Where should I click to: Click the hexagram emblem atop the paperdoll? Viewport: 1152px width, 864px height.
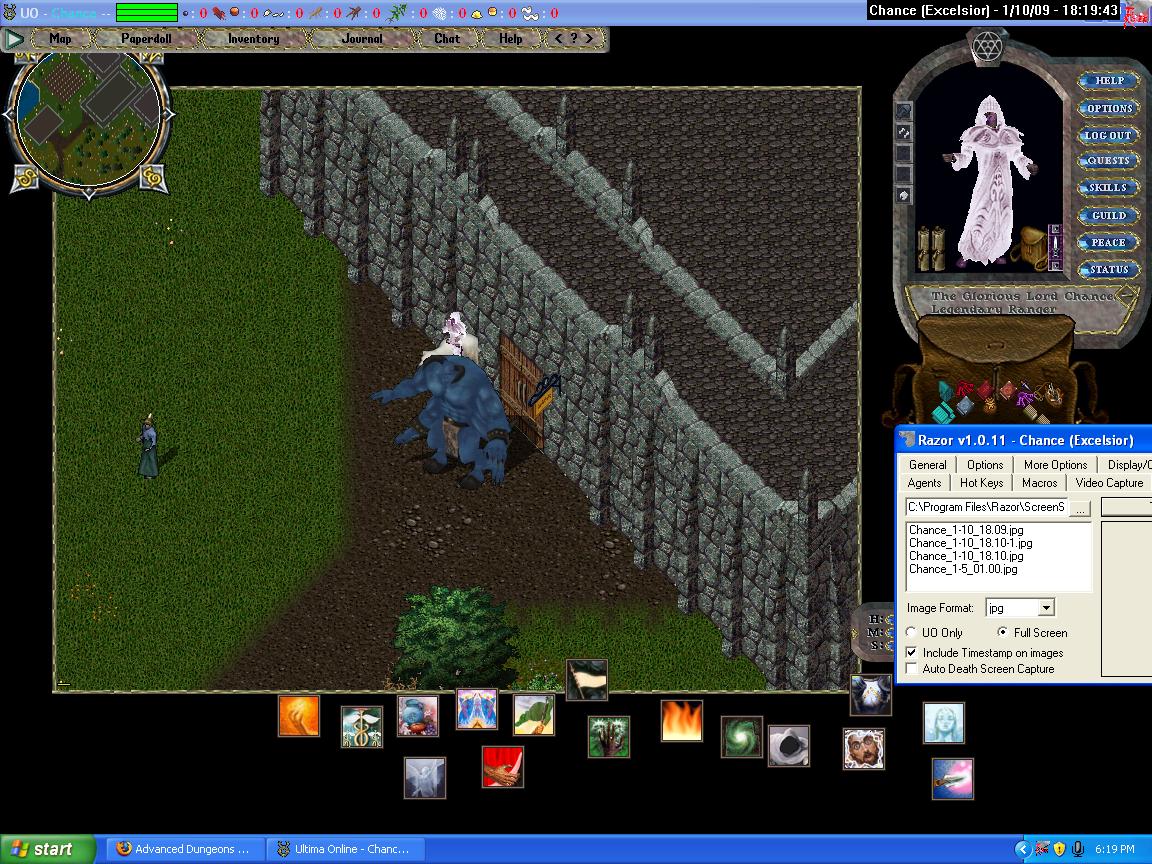(987, 47)
